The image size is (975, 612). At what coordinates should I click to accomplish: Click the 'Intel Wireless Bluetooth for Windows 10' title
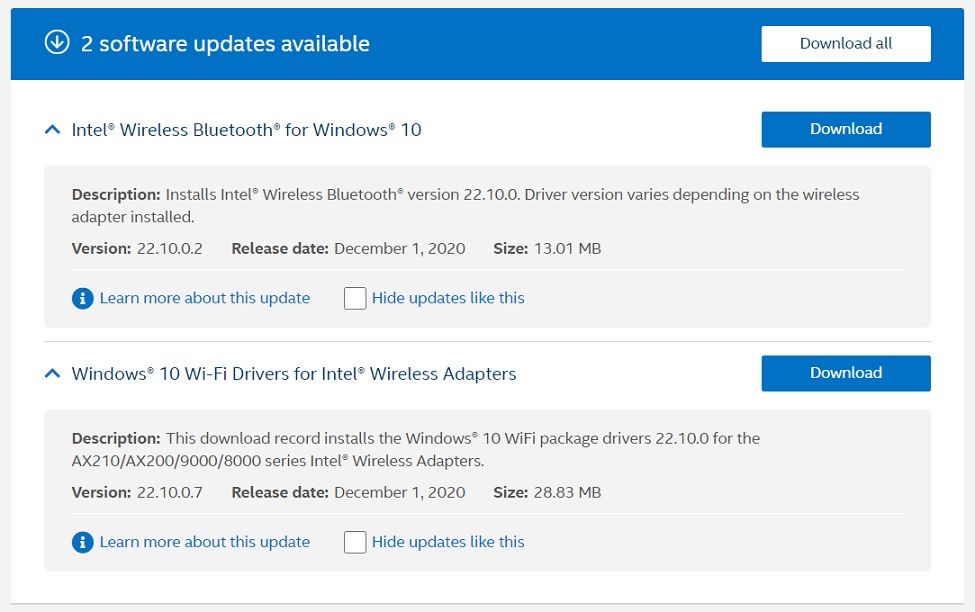246,130
